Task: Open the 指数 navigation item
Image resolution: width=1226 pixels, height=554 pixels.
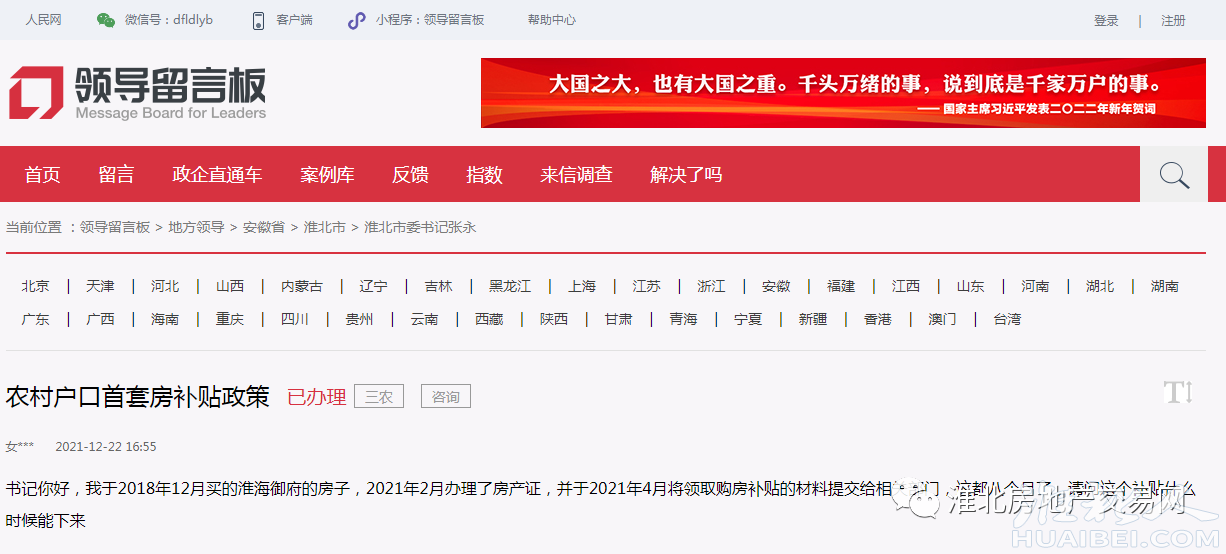Action: [x=484, y=175]
